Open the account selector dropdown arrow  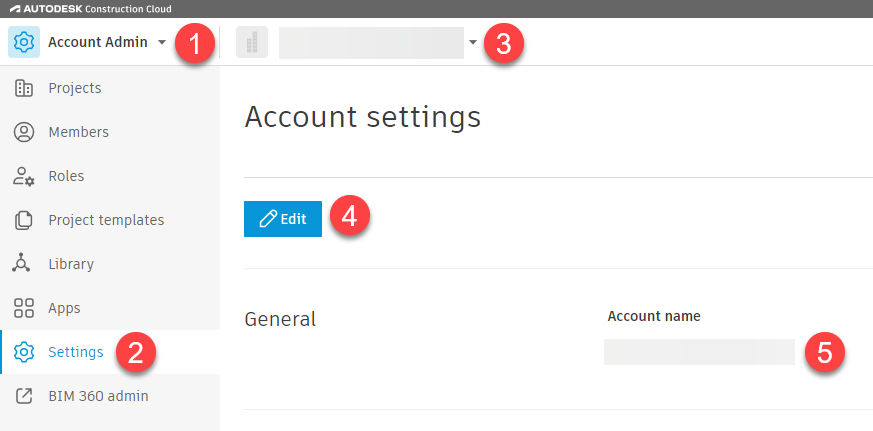(x=473, y=42)
